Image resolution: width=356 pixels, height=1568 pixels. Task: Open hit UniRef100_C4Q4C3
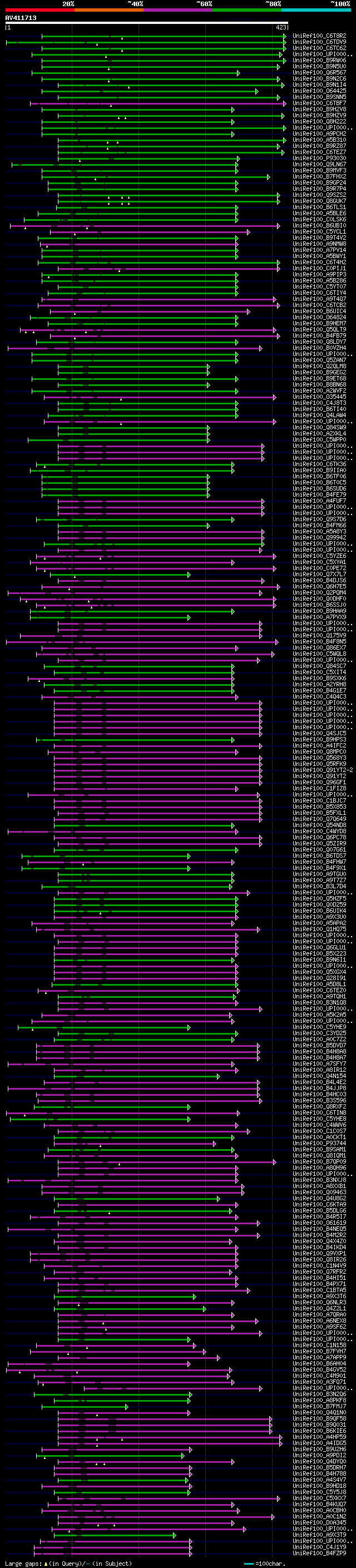pyautogui.click(x=319, y=697)
